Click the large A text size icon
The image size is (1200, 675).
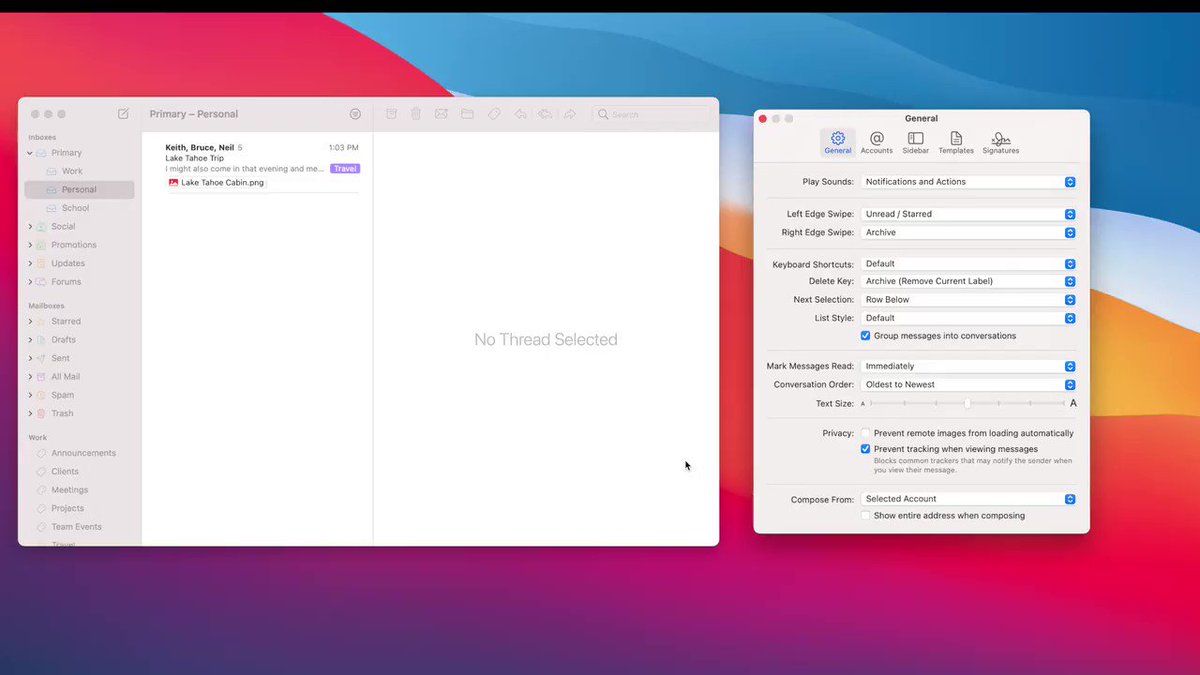click(1074, 403)
